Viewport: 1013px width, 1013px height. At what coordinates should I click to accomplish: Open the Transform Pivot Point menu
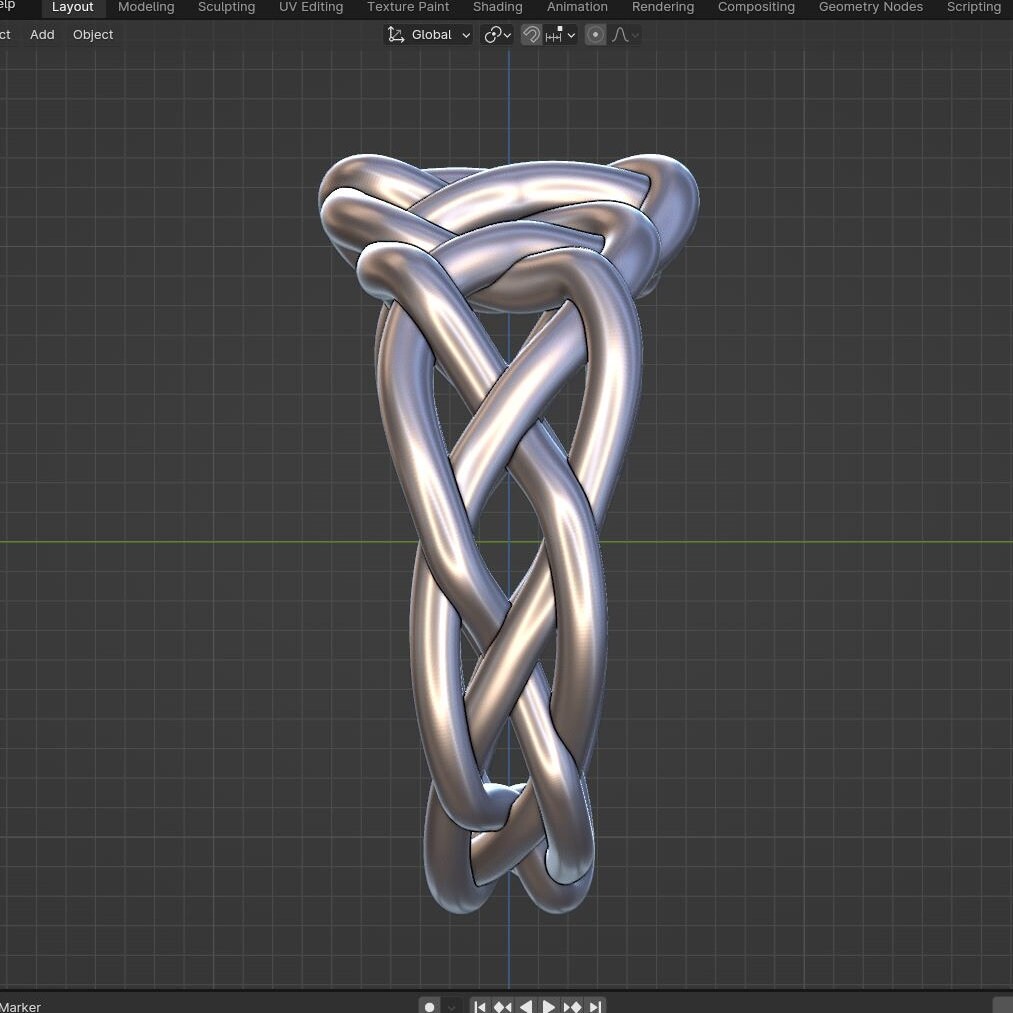pyautogui.click(x=498, y=35)
